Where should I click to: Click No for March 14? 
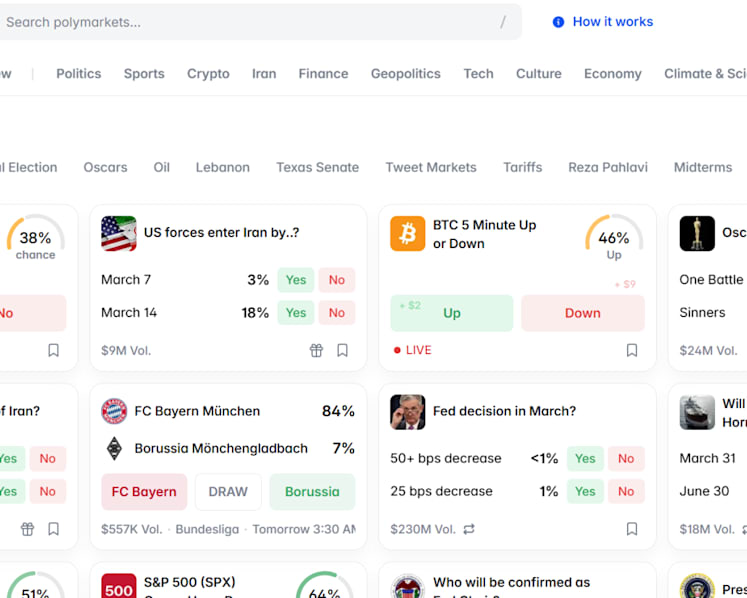(x=337, y=313)
